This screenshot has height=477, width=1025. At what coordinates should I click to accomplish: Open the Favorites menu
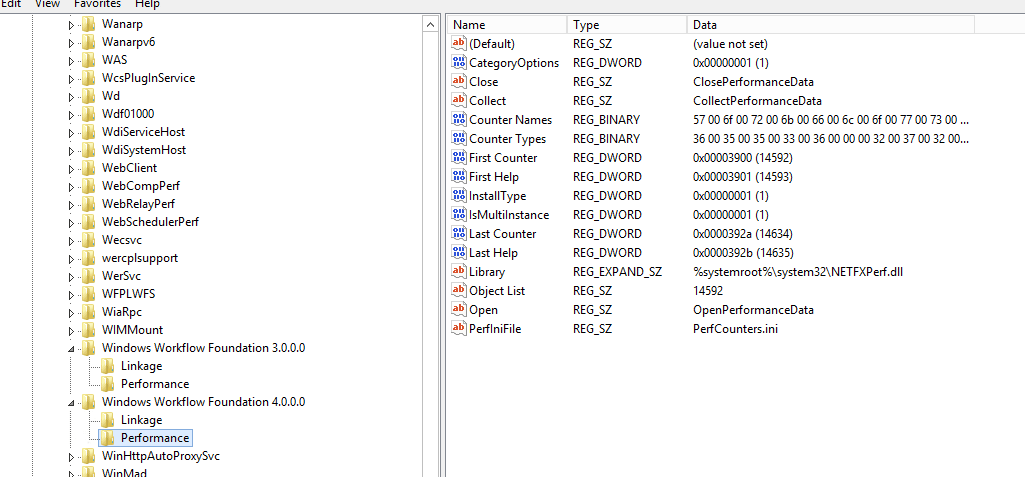97,4
